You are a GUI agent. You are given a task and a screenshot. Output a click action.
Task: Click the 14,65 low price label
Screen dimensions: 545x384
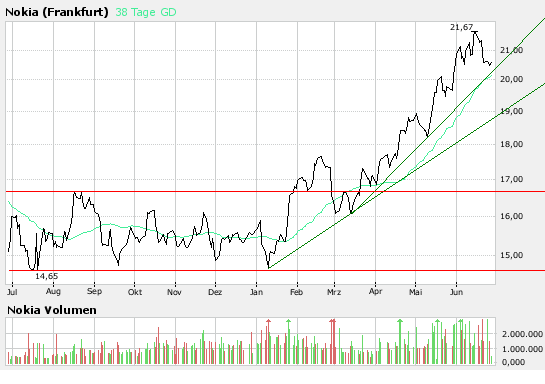[47, 276]
